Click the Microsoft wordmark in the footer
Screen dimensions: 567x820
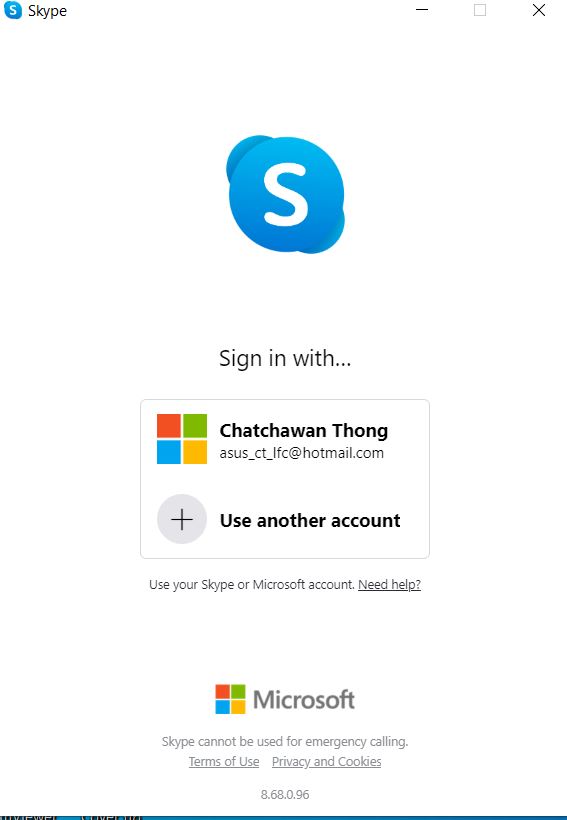pyautogui.click(x=304, y=700)
